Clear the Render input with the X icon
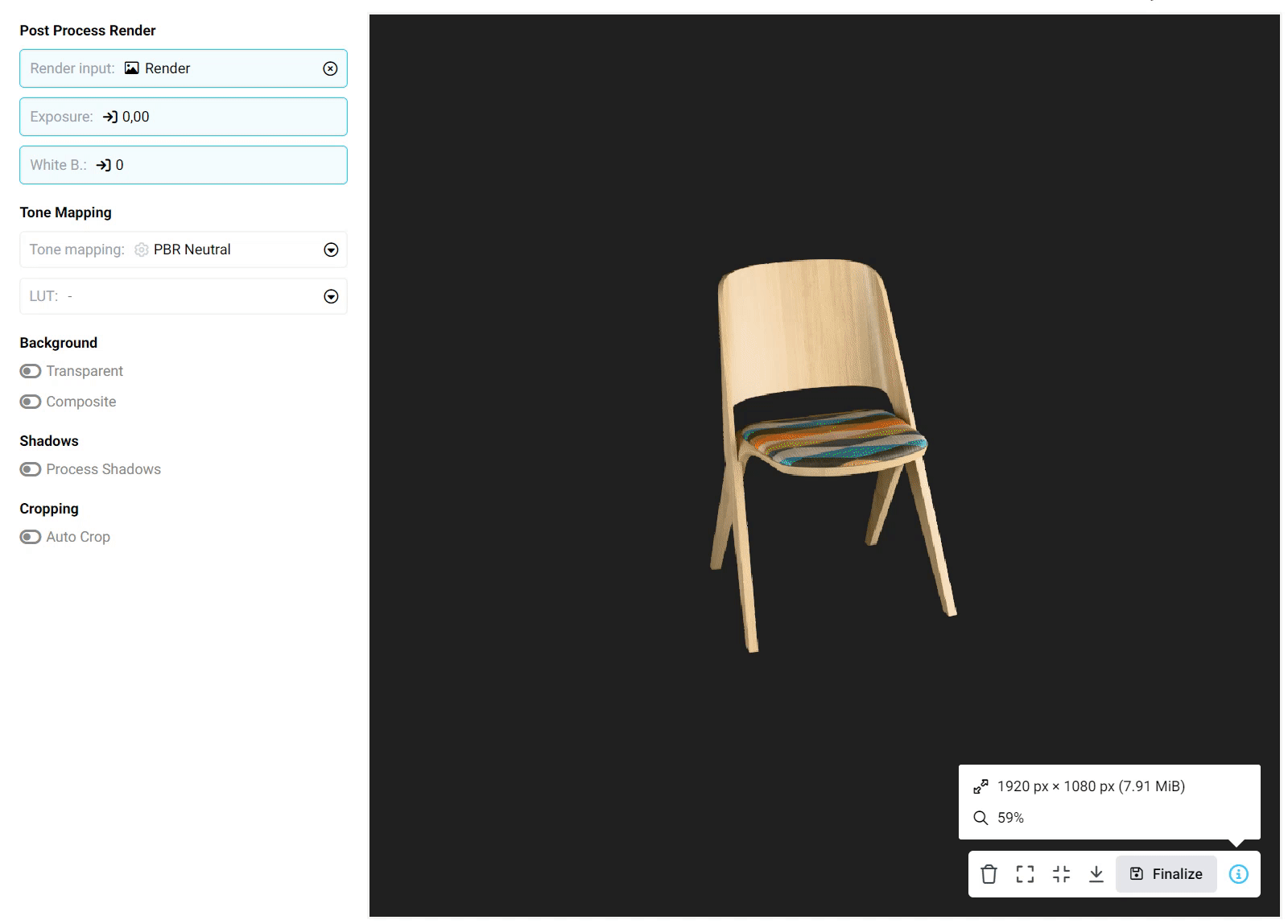This screenshot has width=1288, height=924. [330, 68]
